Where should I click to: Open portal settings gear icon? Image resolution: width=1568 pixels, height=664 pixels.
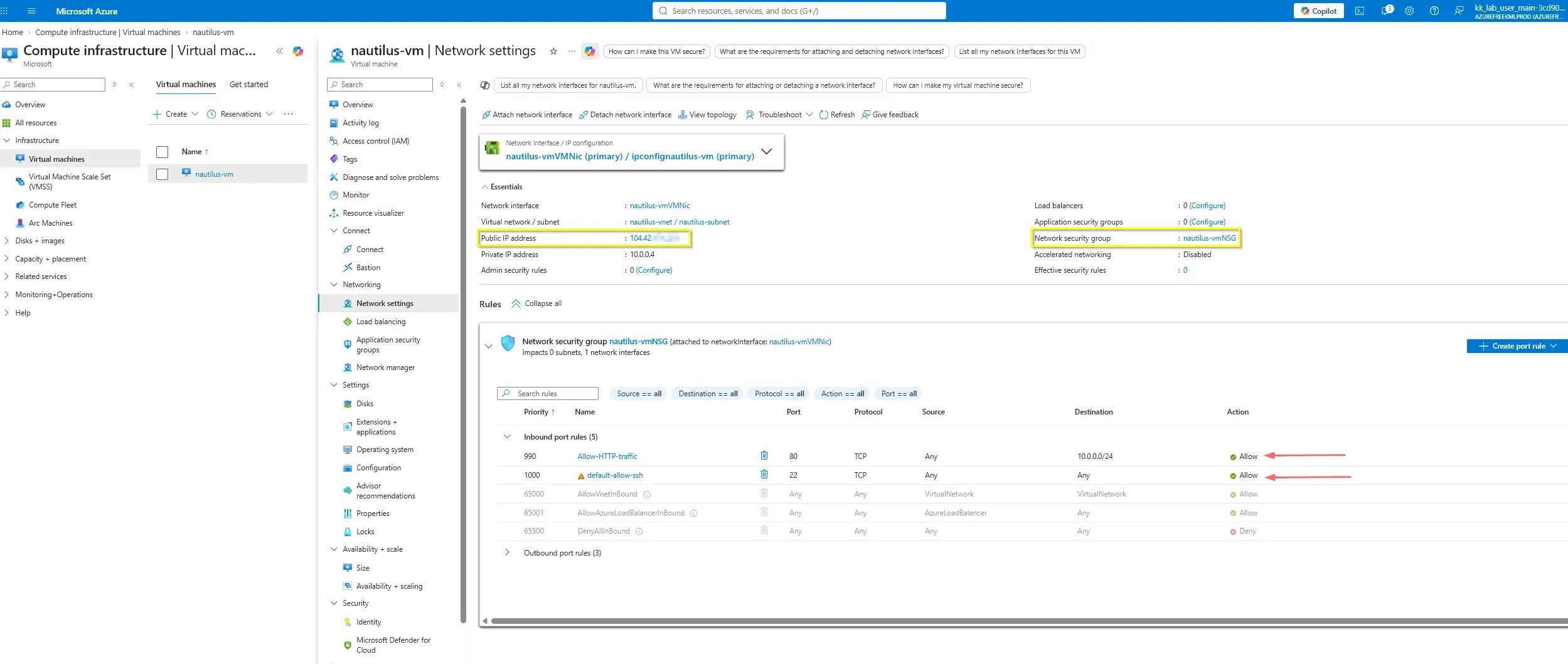pos(1409,11)
